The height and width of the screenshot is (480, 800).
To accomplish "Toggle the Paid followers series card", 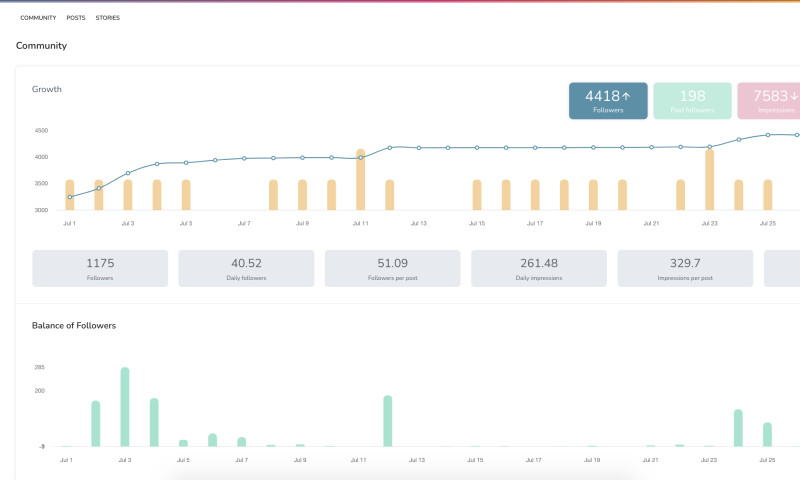I will pyautogui.click(x=692, y=101).
